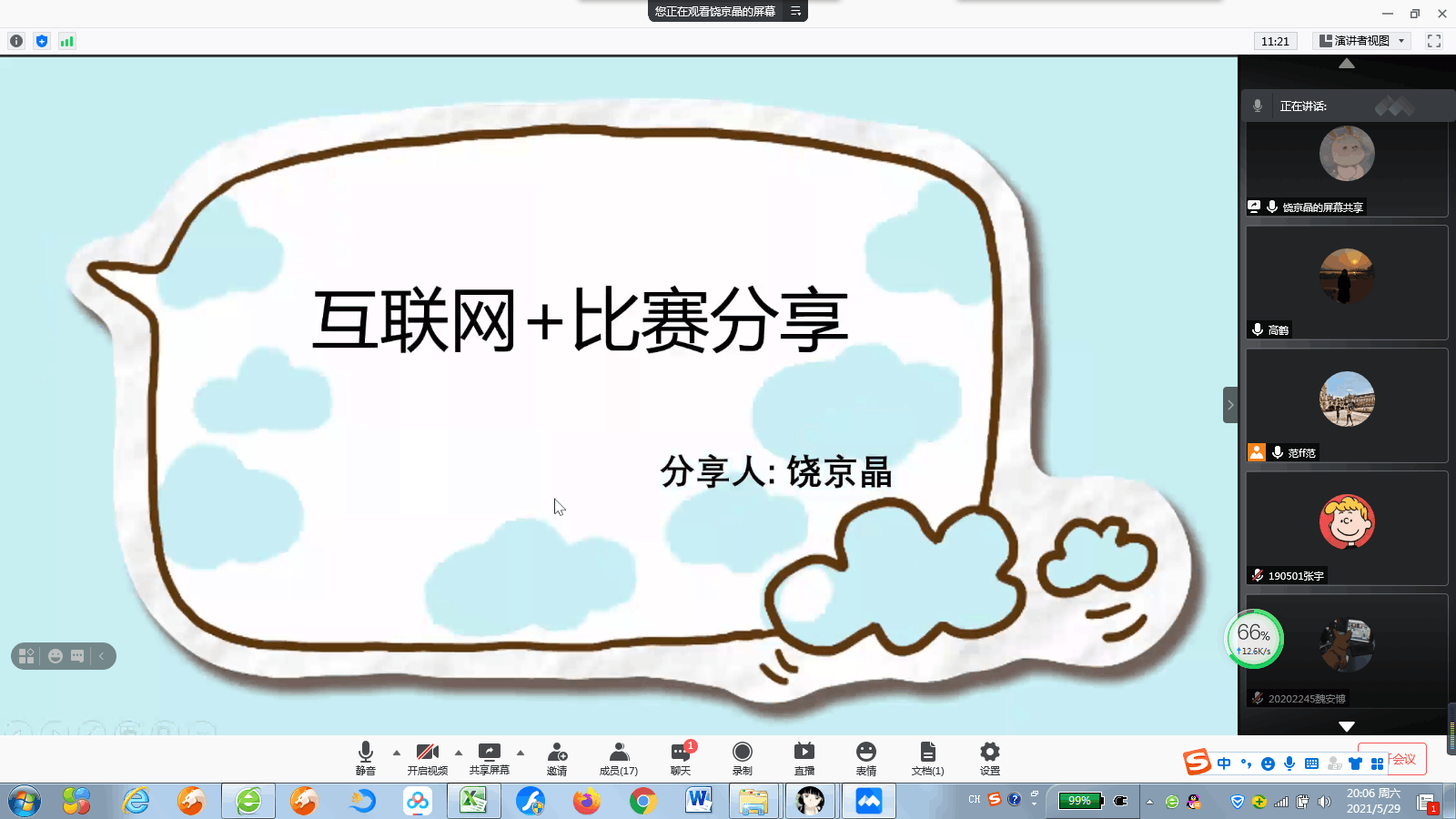Select 高鹤's participant video thumbnail
Screen dimensions: 1456x819
coord(1347,282)
